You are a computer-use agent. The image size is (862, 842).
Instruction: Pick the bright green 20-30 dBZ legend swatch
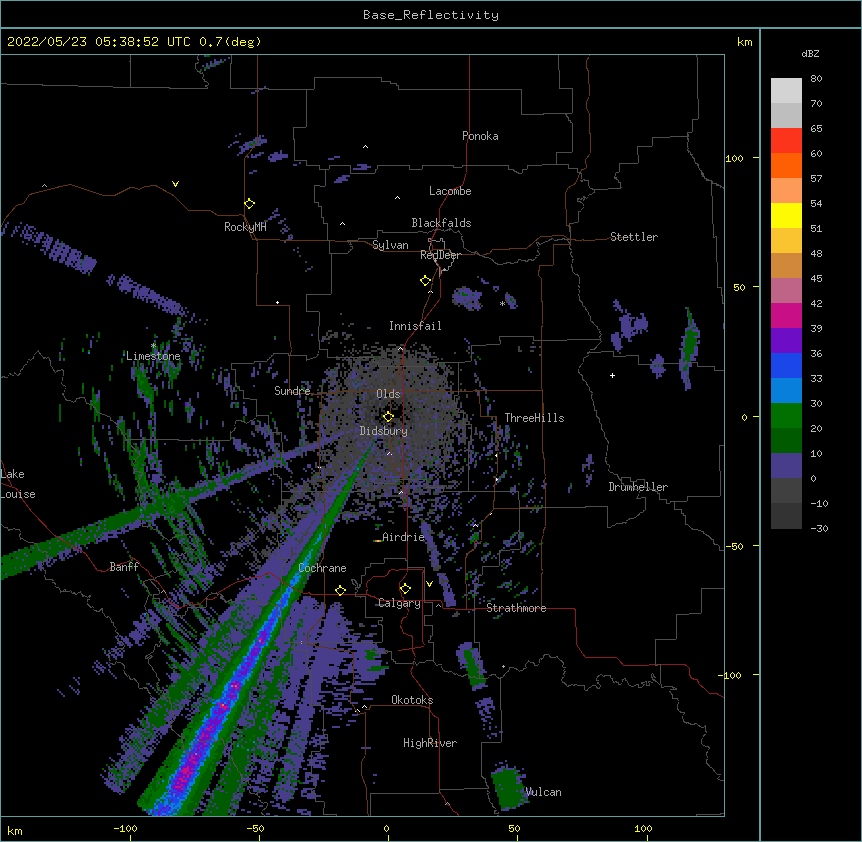(x=786, y=416)
